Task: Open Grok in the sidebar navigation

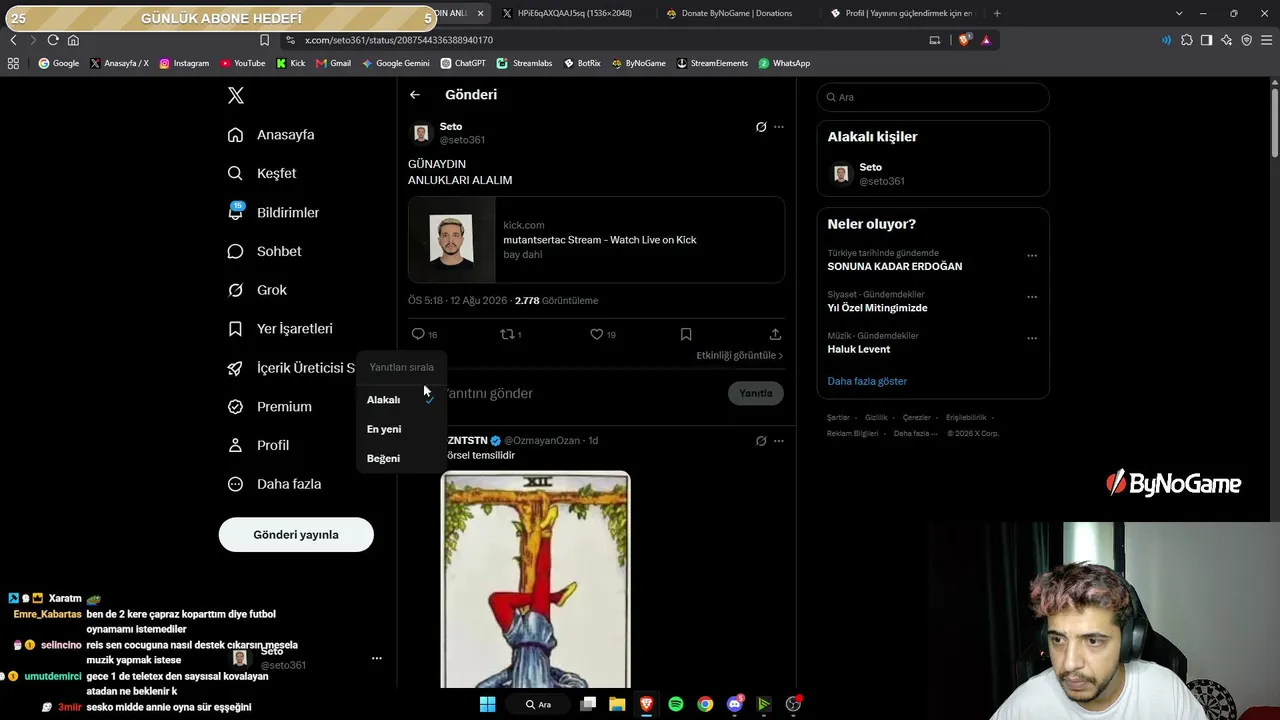Action: (258, 290)
